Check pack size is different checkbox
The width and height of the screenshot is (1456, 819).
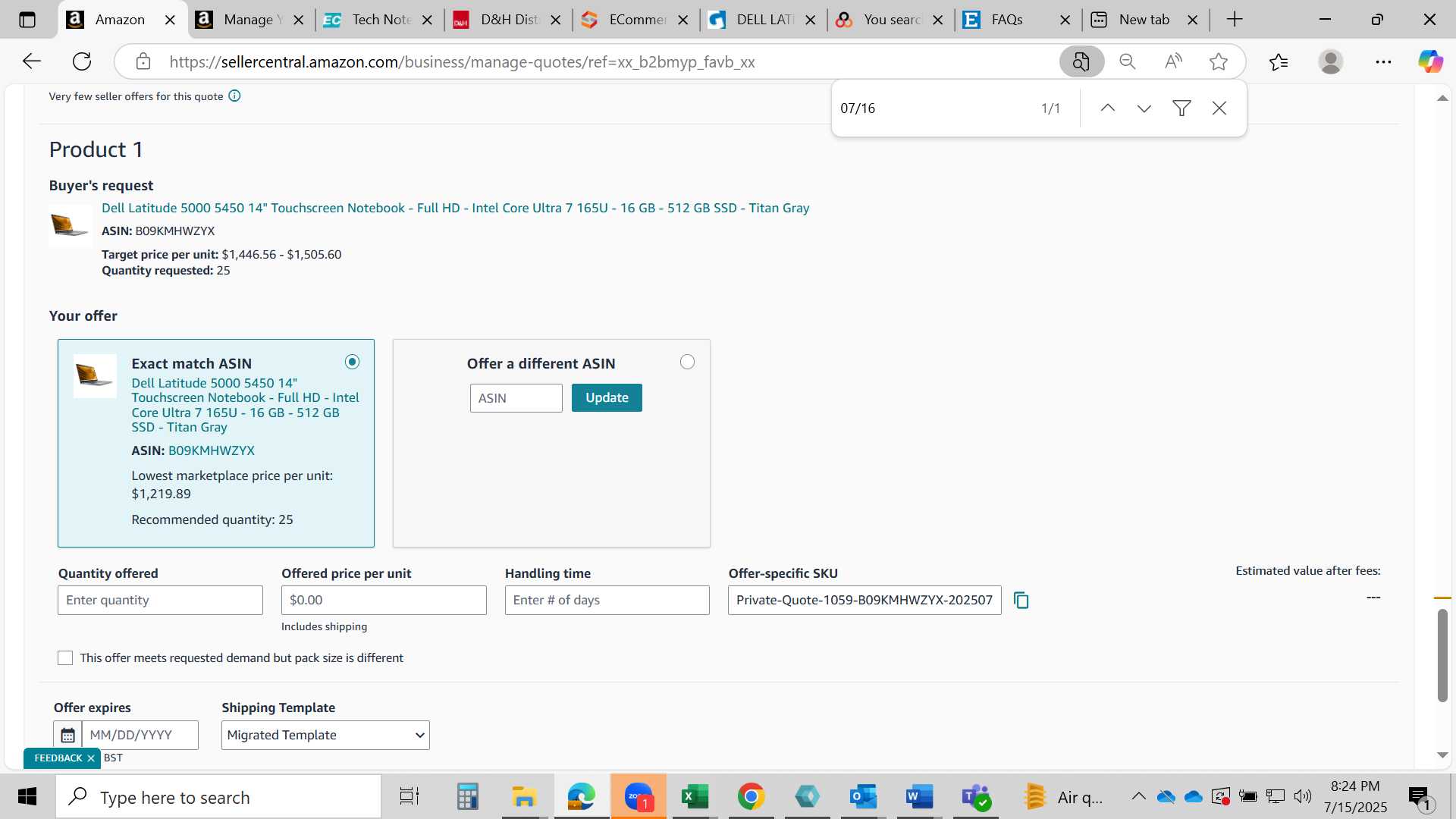(65, 658)
